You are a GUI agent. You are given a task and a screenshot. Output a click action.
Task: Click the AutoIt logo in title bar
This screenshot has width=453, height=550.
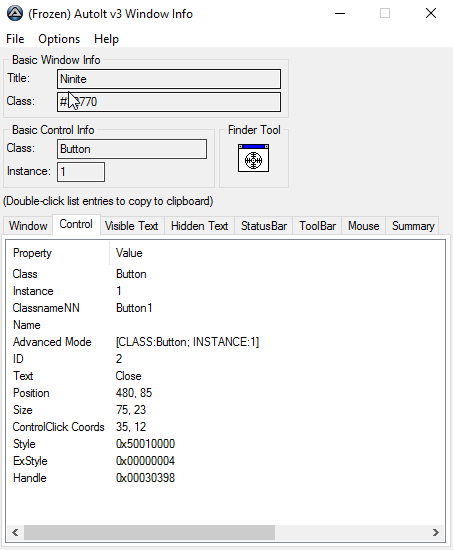coord(15,14)
